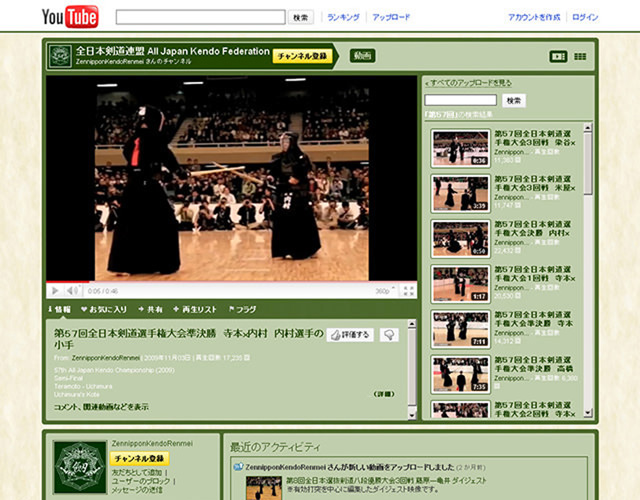640x500 pixels.
Task: Switch to grid view layout icon
Action: (x=580, y=56)
